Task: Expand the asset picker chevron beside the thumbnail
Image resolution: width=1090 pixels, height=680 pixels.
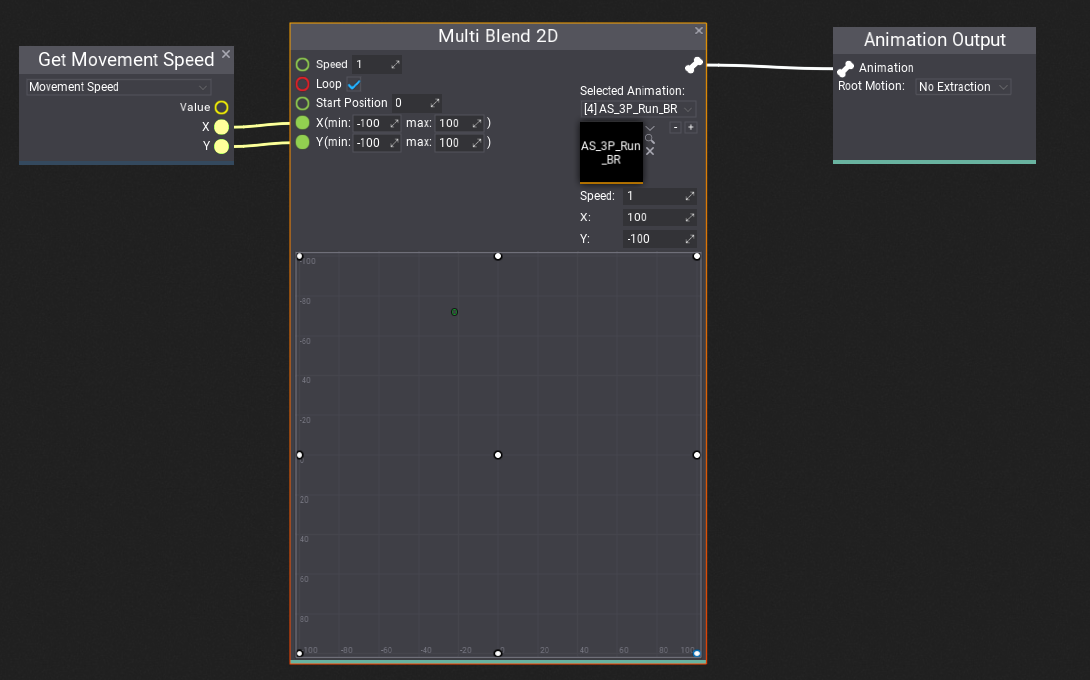Action: tap(650, 128)
